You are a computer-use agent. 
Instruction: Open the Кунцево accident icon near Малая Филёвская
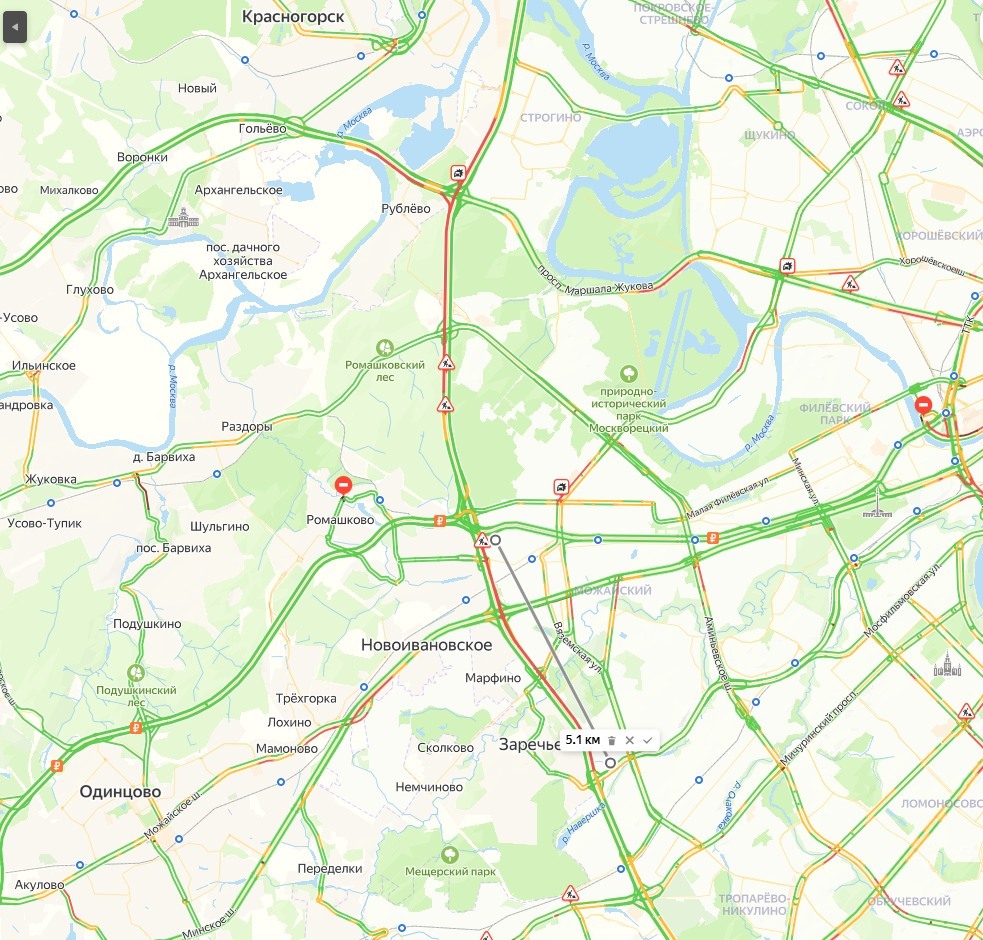[561, 487]
